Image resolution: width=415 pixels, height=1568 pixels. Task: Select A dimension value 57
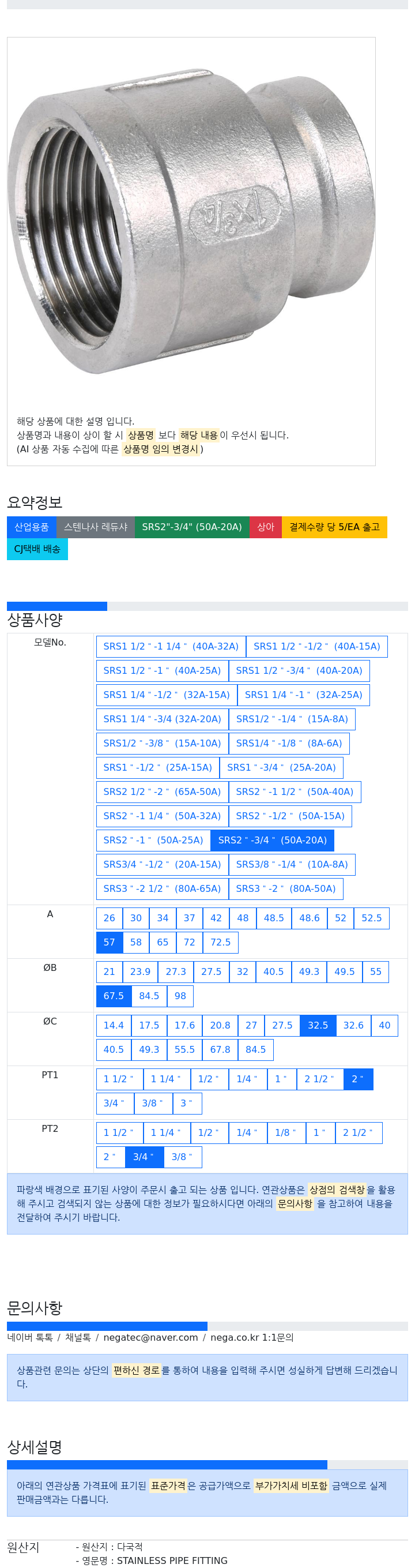110,941
